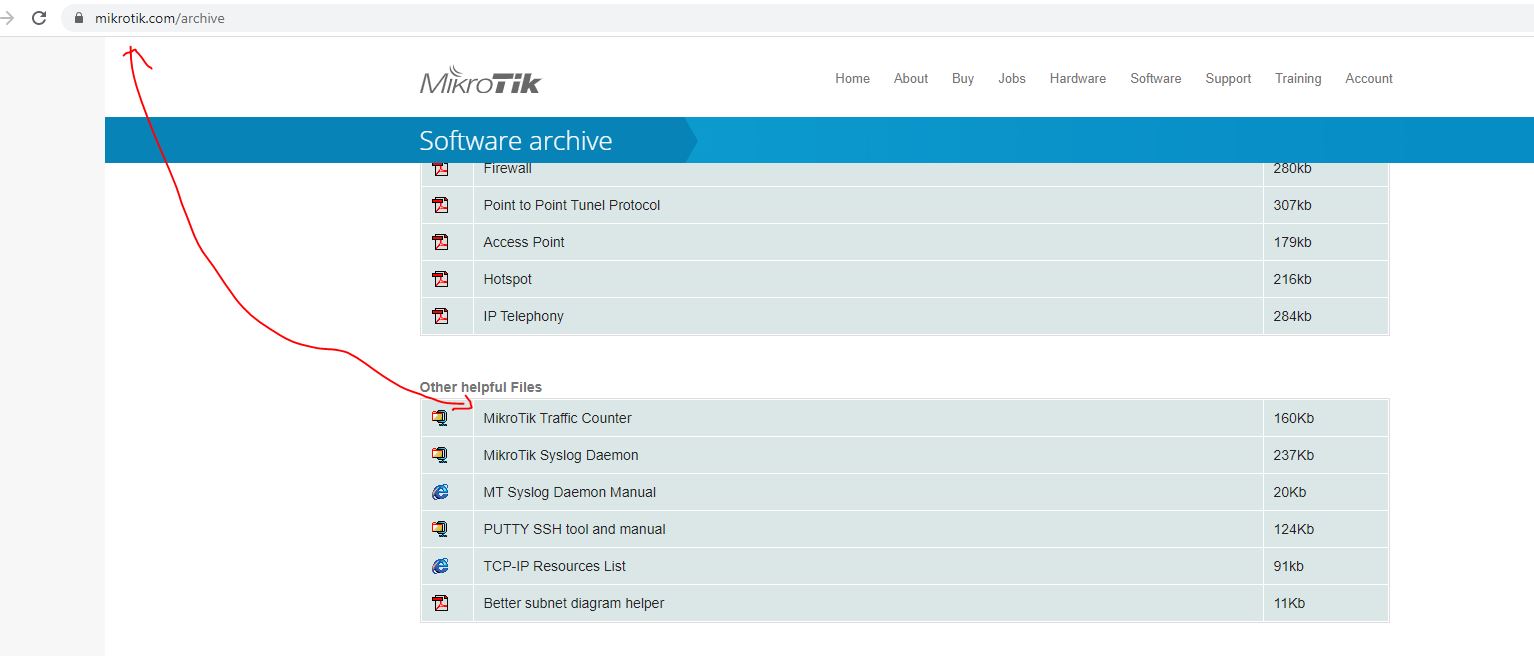1534x656 pixels.
Task: Click the browser icon beside TCP-IP Resources List
Action: [440, 566]
